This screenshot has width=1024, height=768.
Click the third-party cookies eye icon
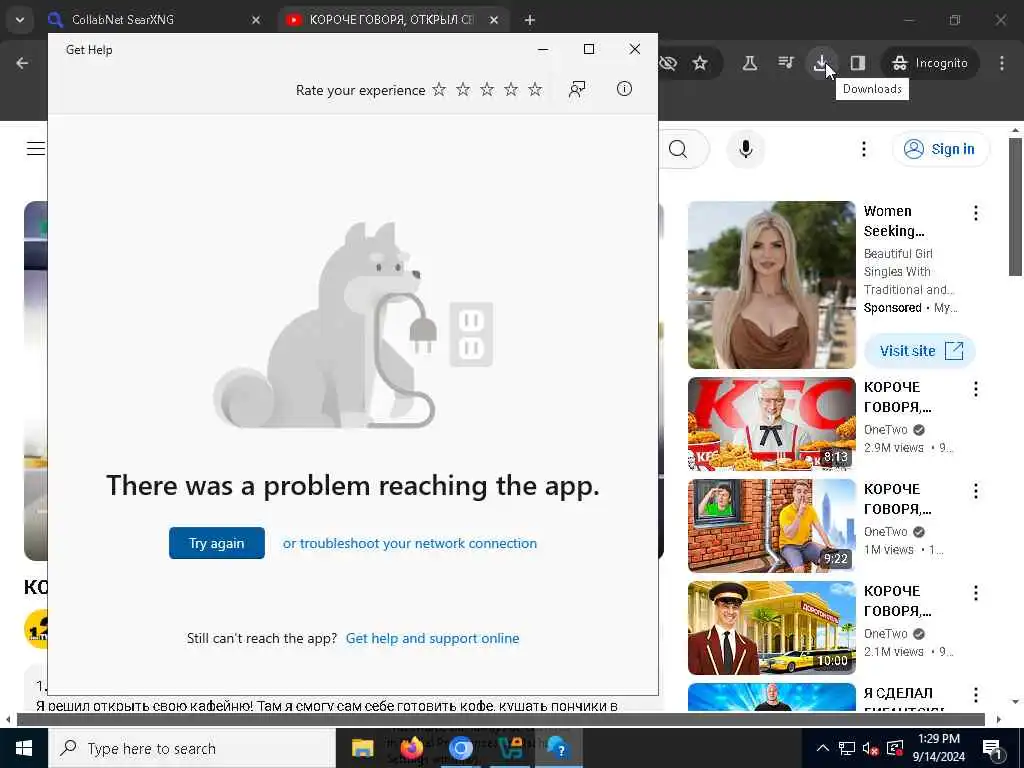click(668, 63)
